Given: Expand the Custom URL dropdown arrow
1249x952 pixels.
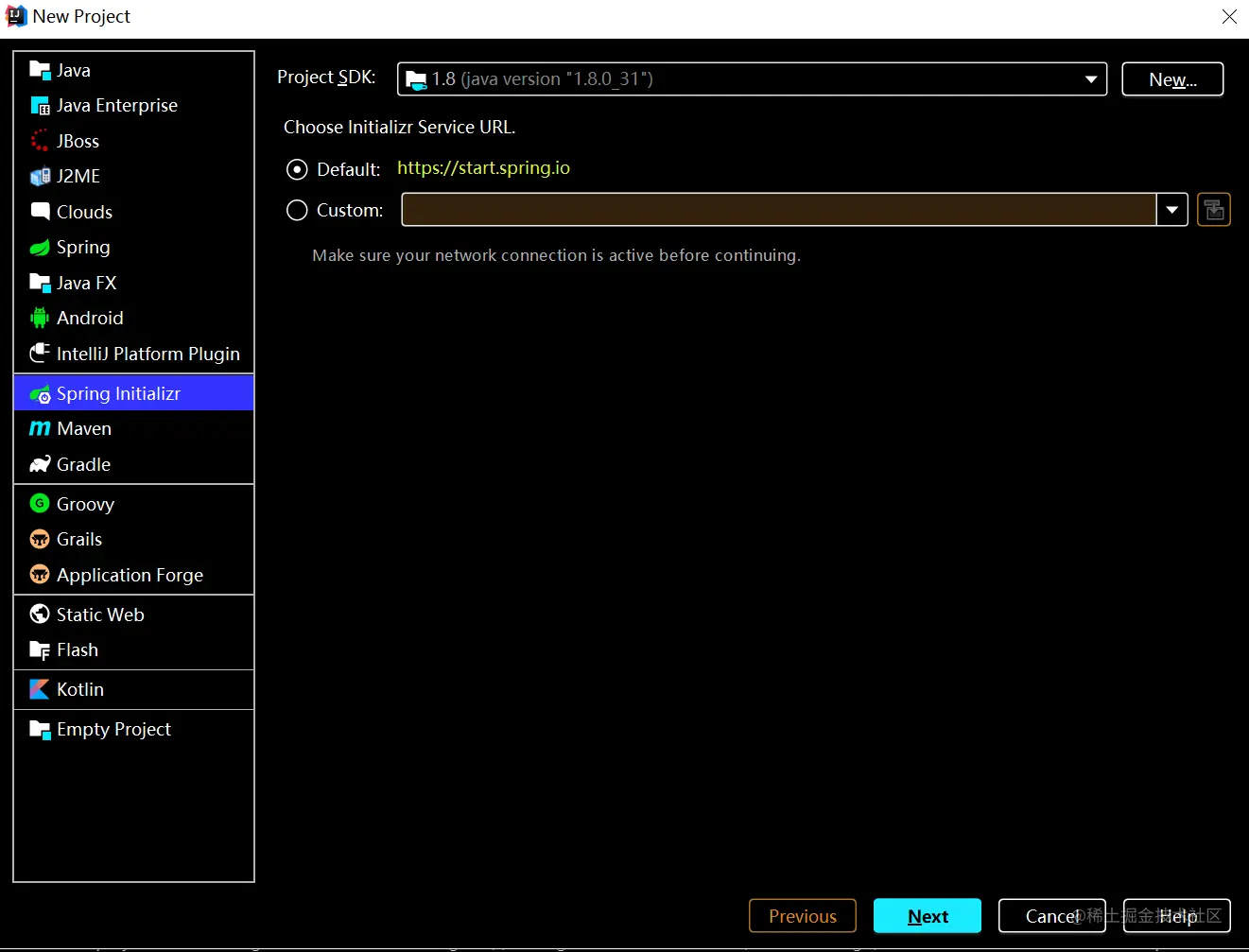Looking at the screenshot, I should pos(1172,210).
